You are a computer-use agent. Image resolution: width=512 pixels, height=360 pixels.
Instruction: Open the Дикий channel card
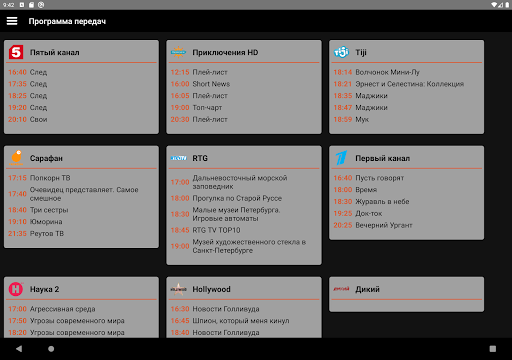coord(406,294)
